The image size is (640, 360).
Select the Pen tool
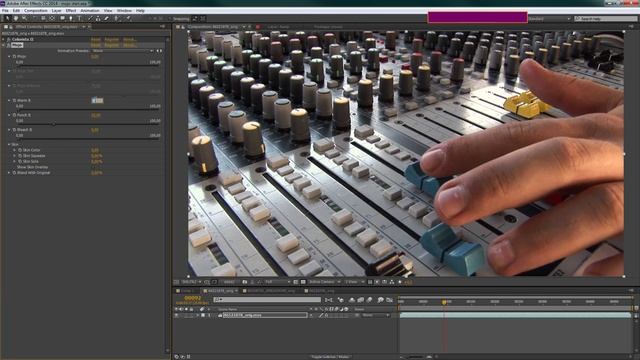pos(71,18)
